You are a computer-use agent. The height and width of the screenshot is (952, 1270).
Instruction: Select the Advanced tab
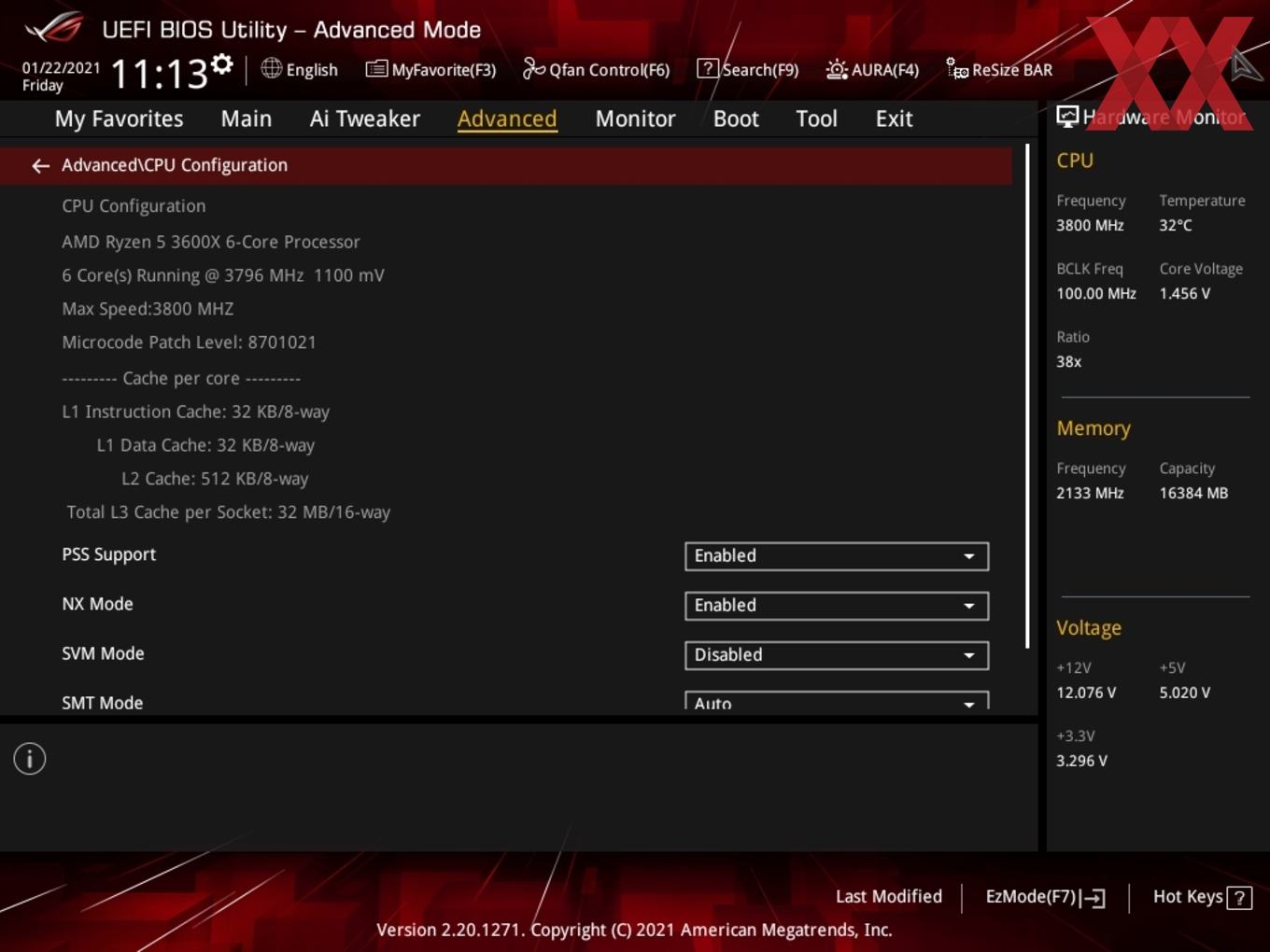pyautogui.click(x=507, y=119)
